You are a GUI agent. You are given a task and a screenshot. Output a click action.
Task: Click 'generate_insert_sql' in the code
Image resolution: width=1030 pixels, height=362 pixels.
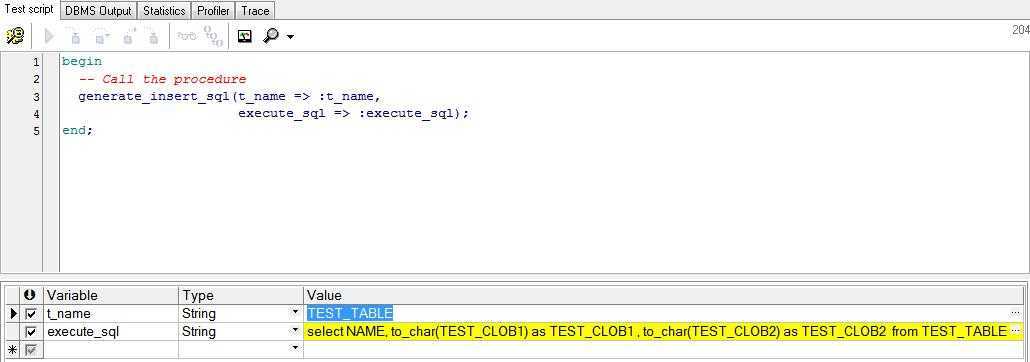pos(154,97)
